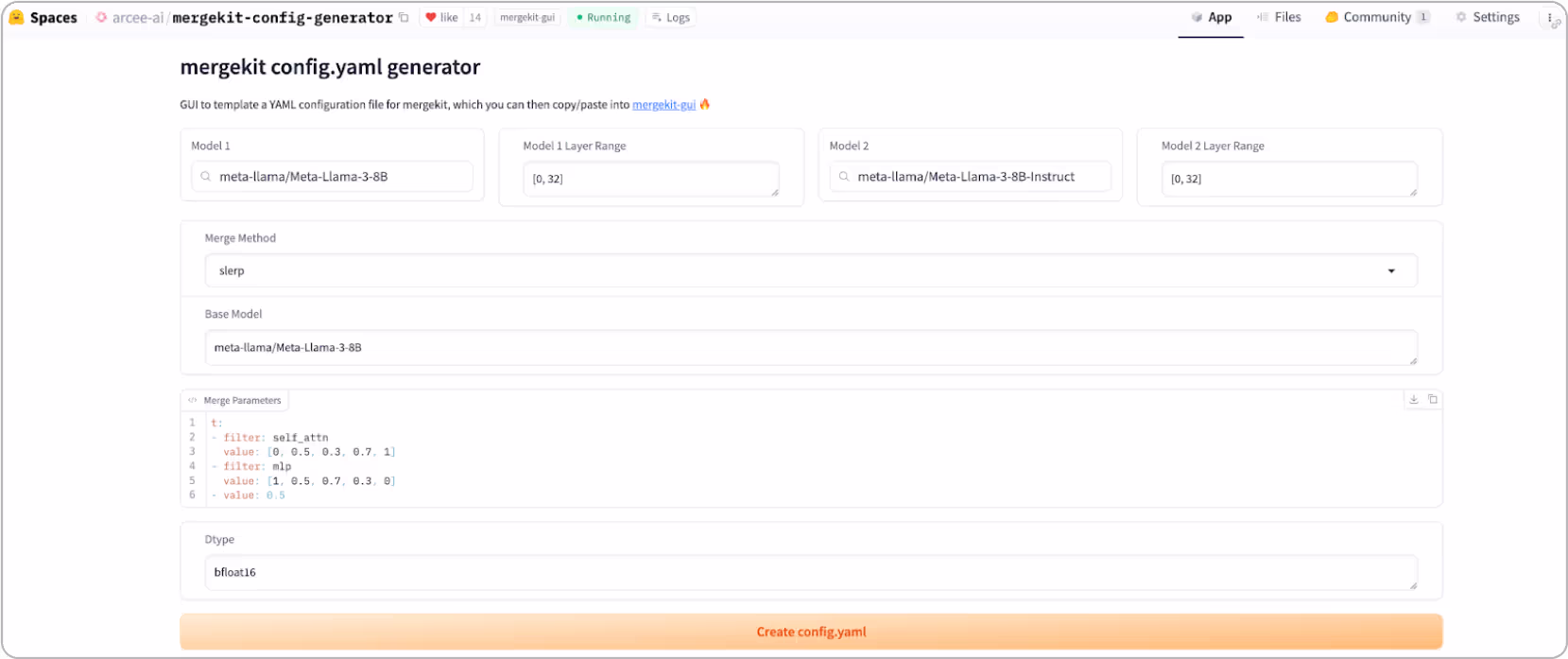Screen dimensions: 1568x659
Task: Download the Merge Parameters code
Action: [x=1414, y=399]
